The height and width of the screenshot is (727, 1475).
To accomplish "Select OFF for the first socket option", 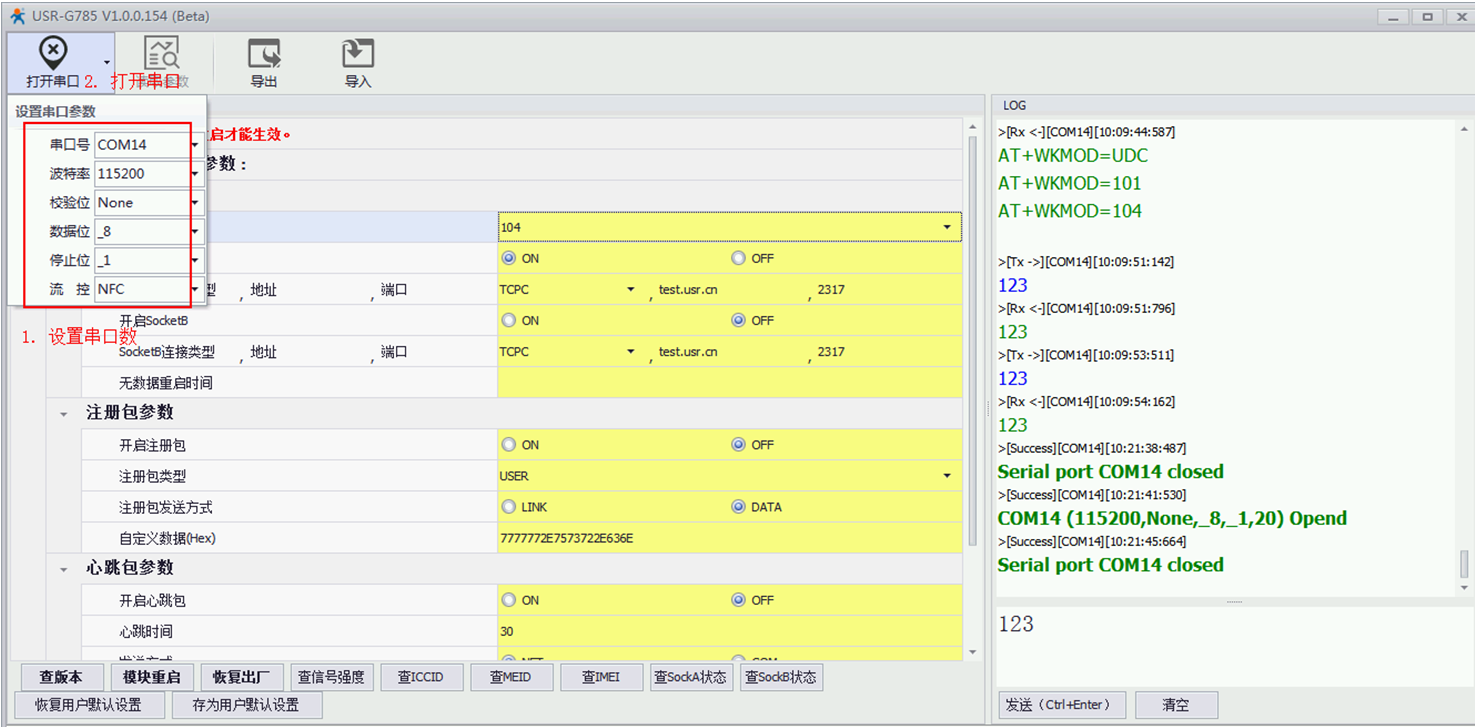I will [x=739, y=258].
